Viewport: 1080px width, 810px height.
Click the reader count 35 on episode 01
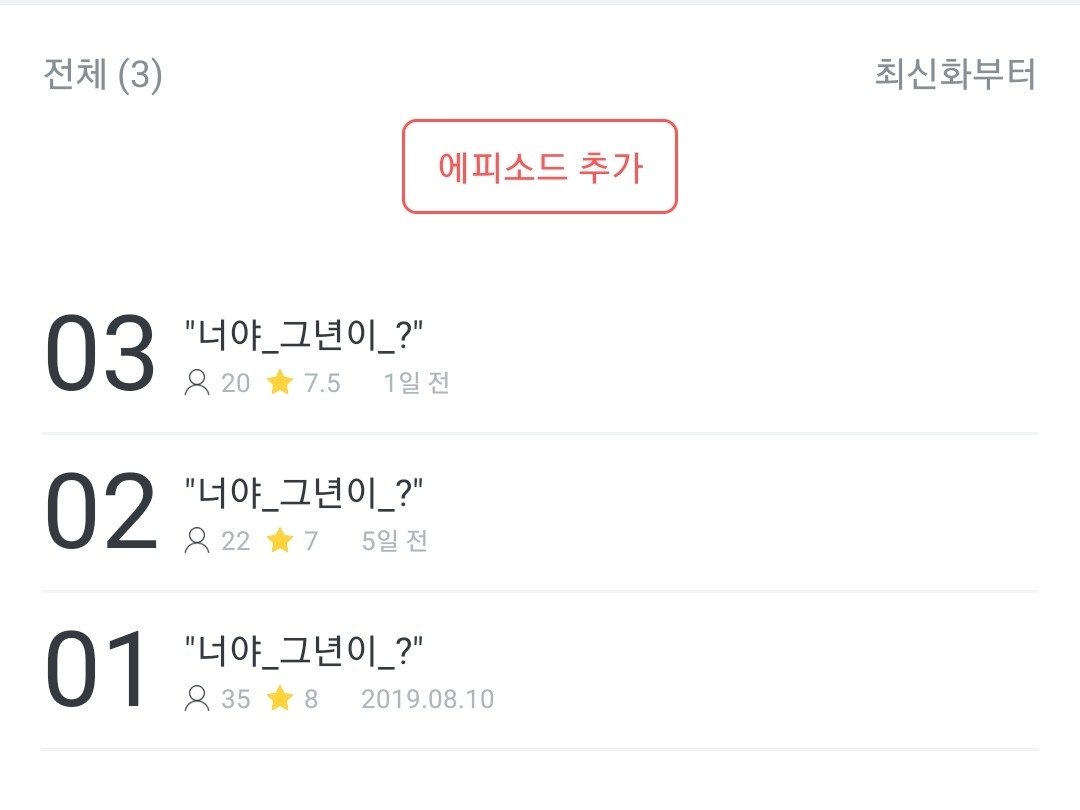point(236,699)
